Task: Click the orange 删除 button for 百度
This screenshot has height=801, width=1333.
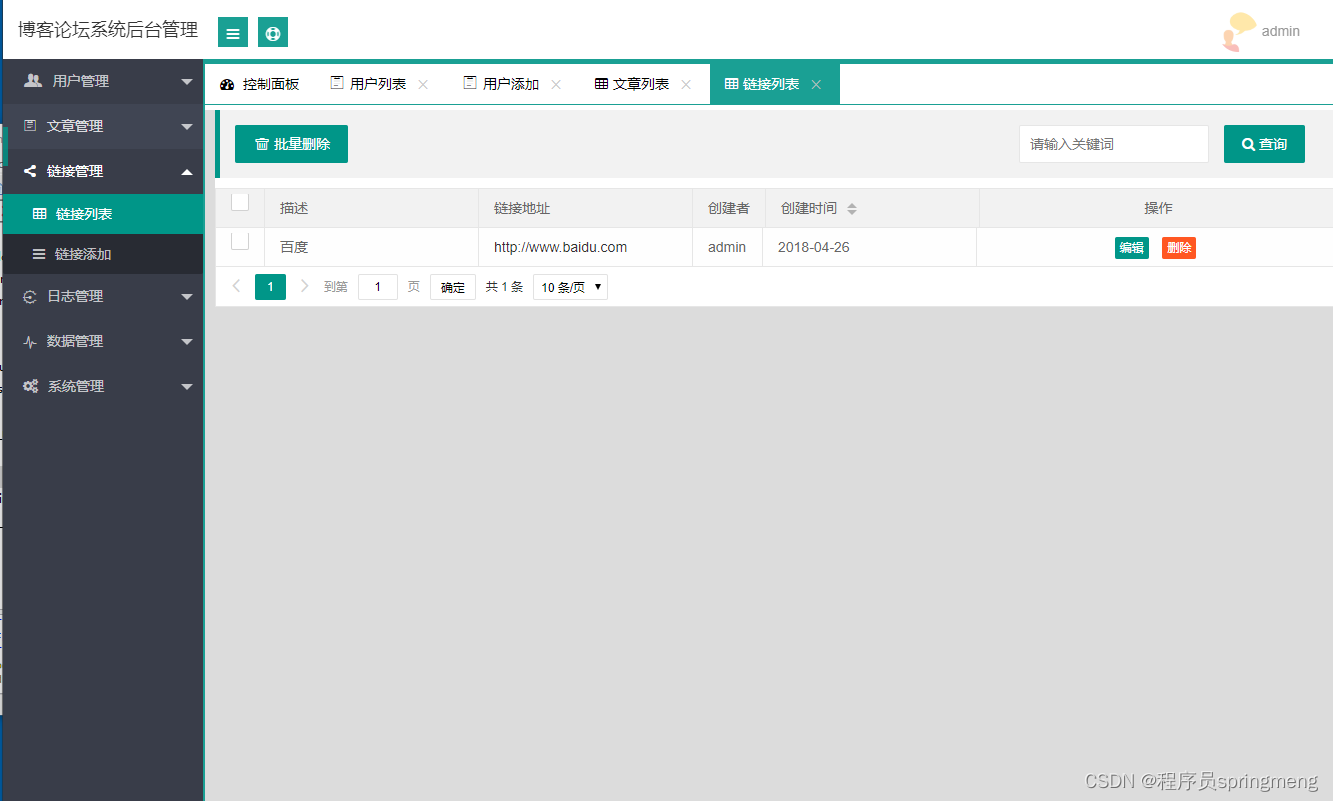Action: pos(1179,248)
